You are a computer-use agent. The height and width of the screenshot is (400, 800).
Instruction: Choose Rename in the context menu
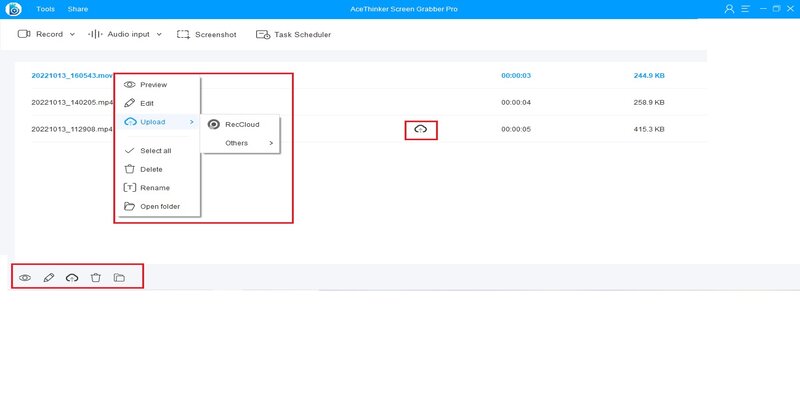tap(154, 188)
